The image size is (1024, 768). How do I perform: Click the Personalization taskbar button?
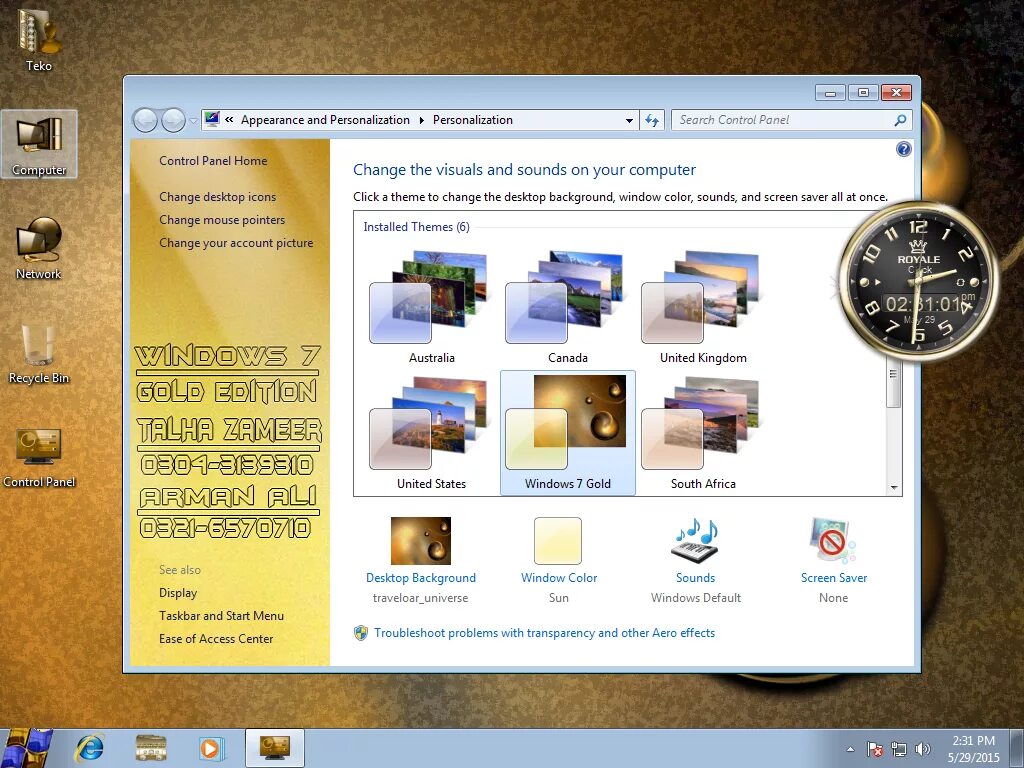pos(274,748)
